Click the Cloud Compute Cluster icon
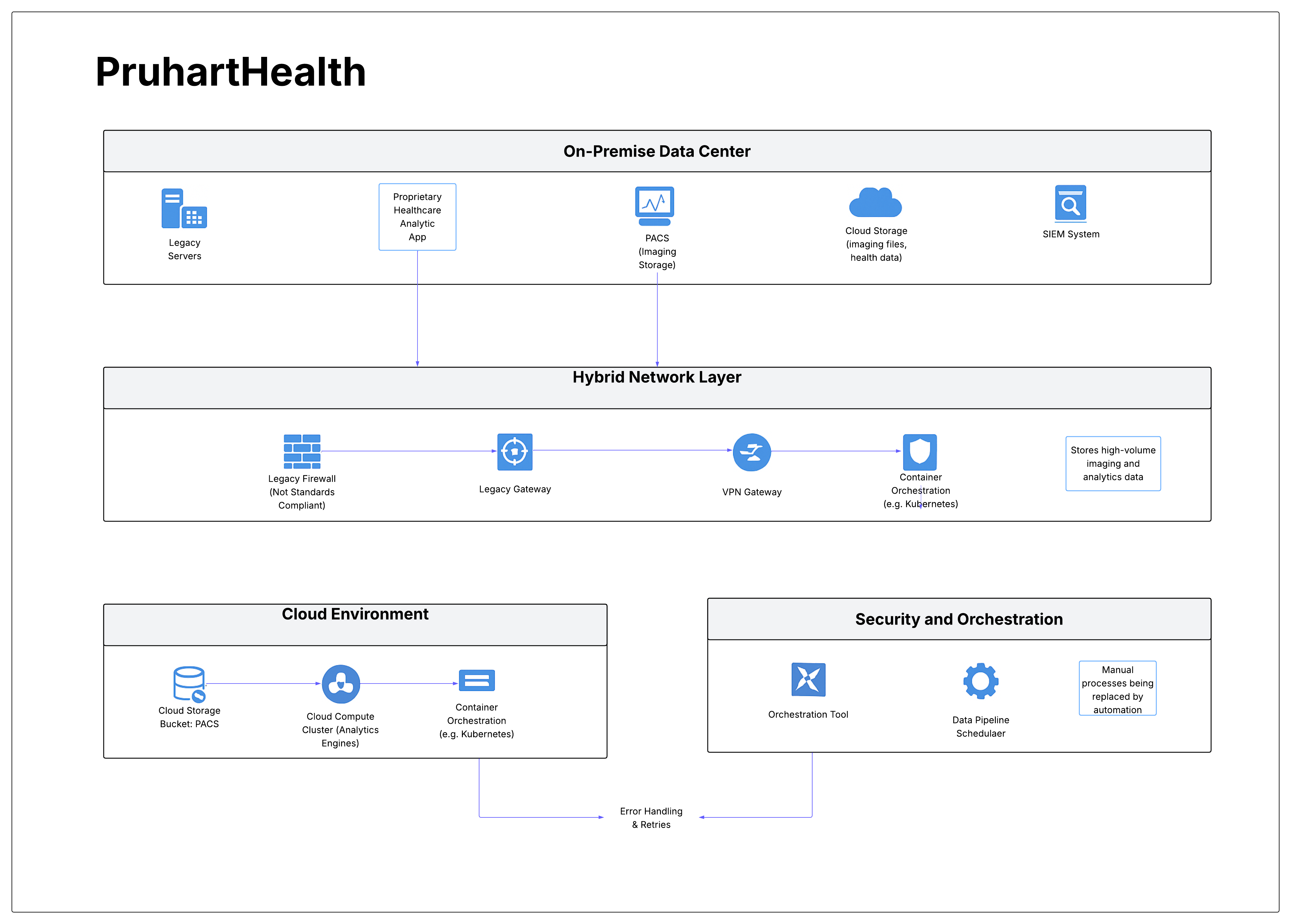The image size is (1291, 924). click(341, 684)
